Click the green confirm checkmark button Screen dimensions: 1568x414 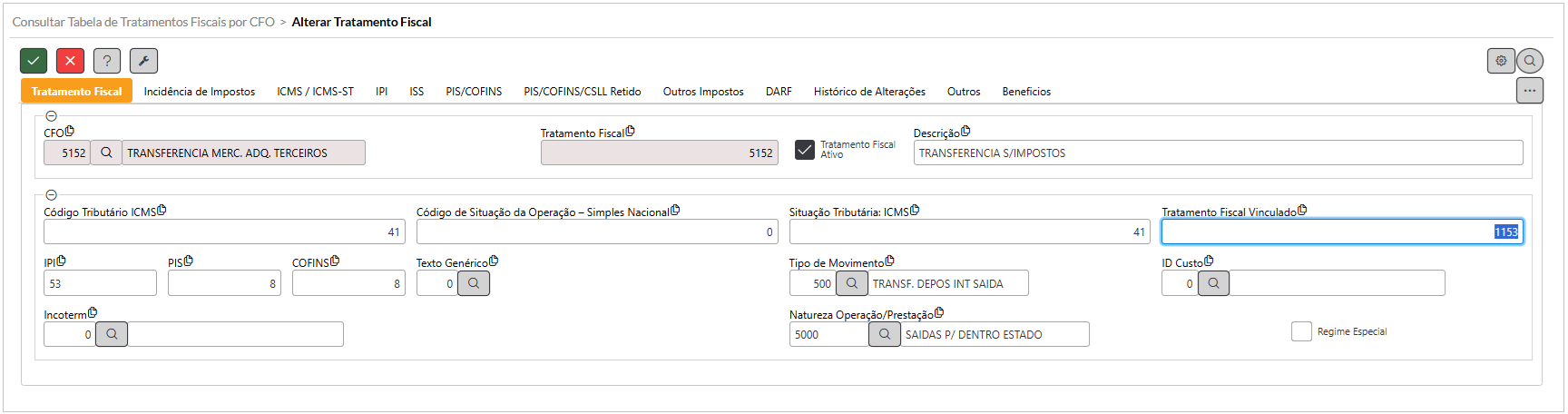tap(34, 61)
